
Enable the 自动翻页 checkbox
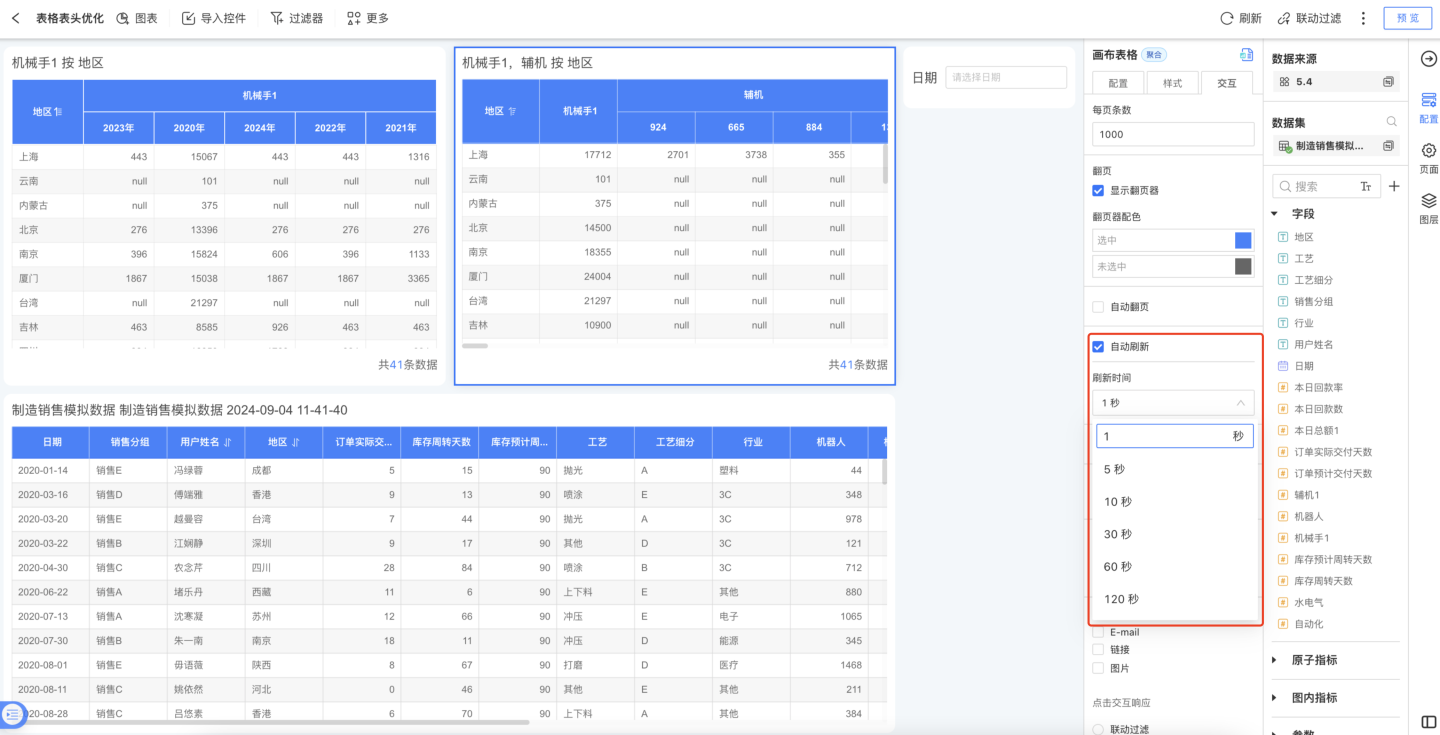point(1098,307)
